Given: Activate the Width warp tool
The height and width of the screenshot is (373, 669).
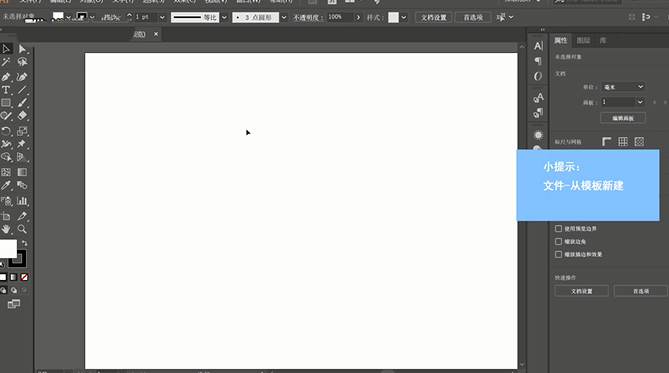Looking at the screenshot, I should pyautogui.click(x=6, y=144).
